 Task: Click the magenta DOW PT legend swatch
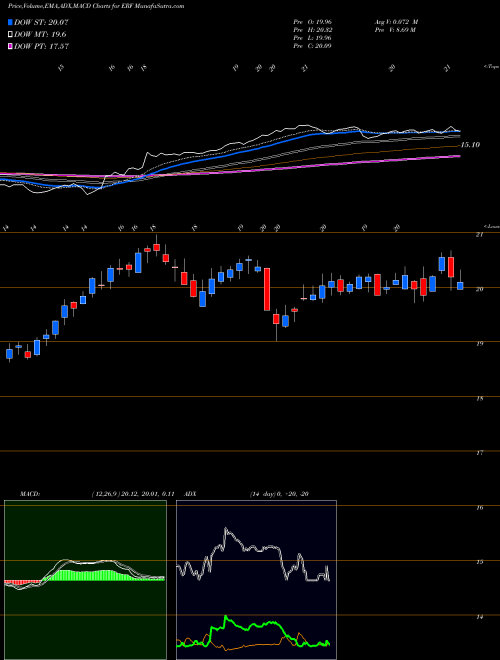pos(10,46)
